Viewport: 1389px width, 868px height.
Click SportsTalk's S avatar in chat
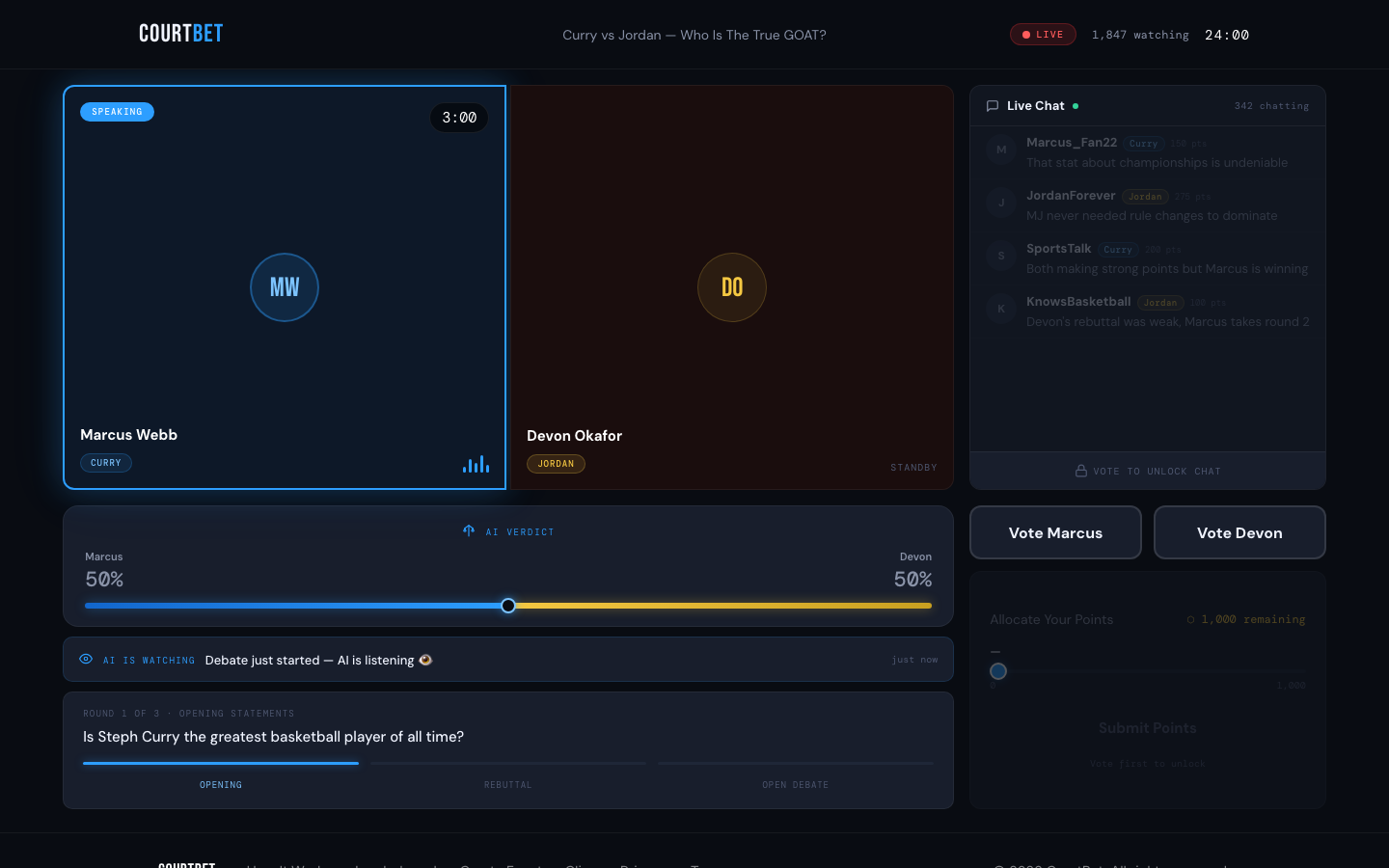tap(1001, 256)
